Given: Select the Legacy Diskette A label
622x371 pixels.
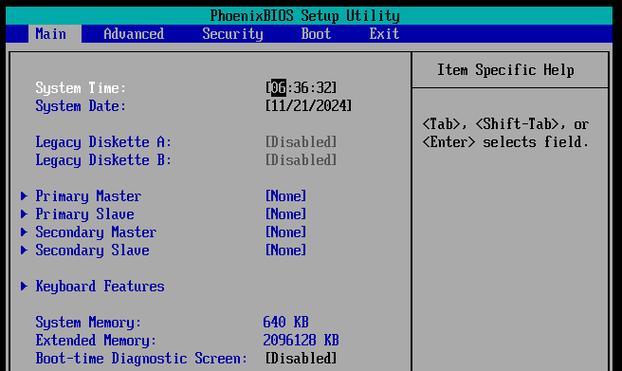Looking at the screenshot, I should 104,142.
